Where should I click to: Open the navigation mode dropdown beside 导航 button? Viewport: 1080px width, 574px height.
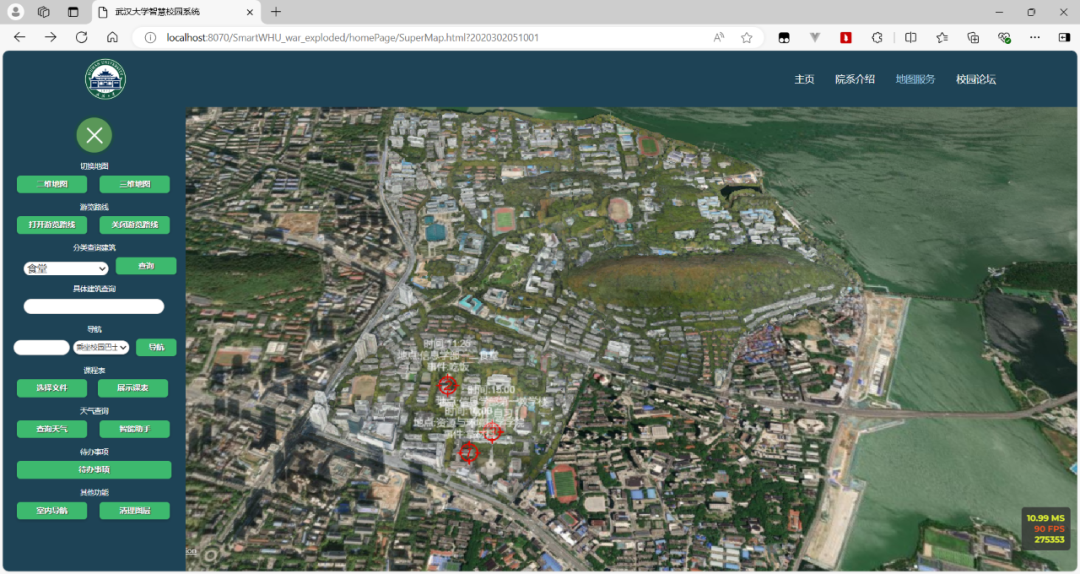(101, 347)
